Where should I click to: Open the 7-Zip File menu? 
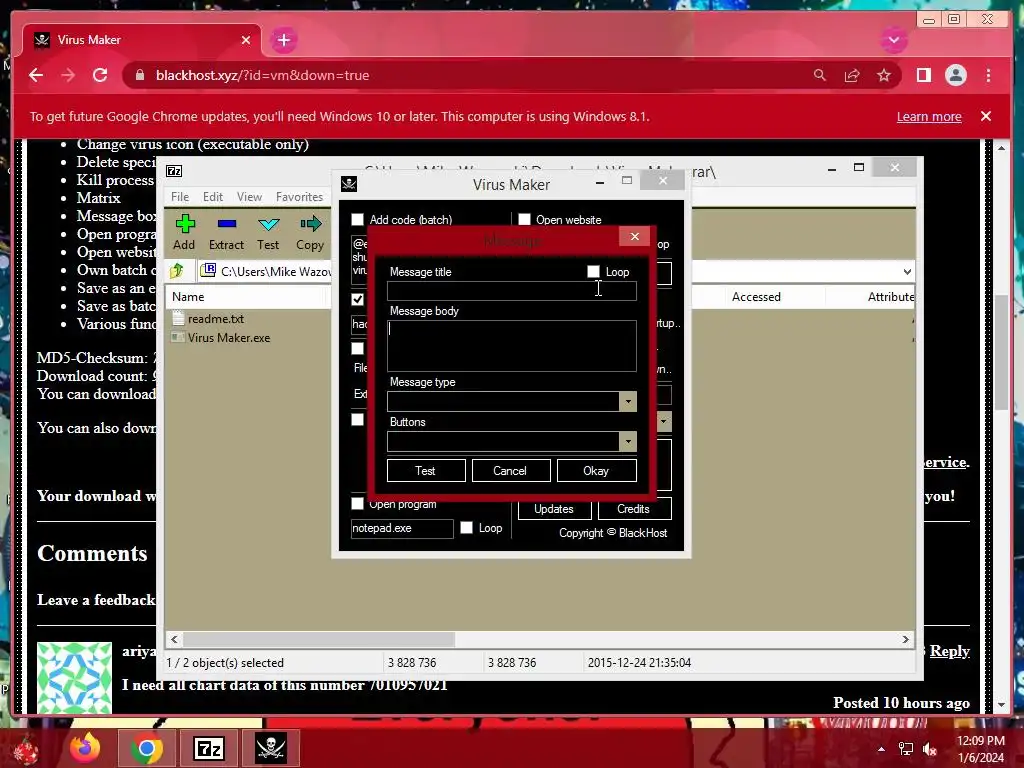[180, 197]
